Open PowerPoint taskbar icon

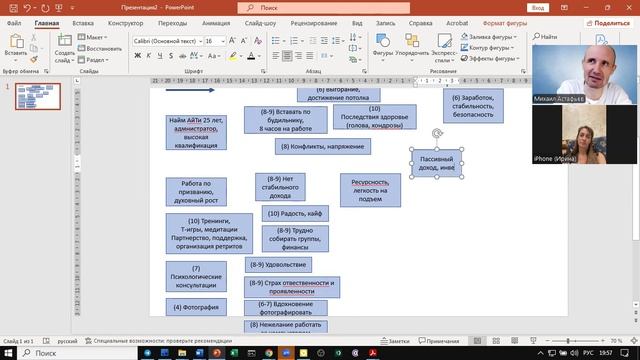[217, 353]
